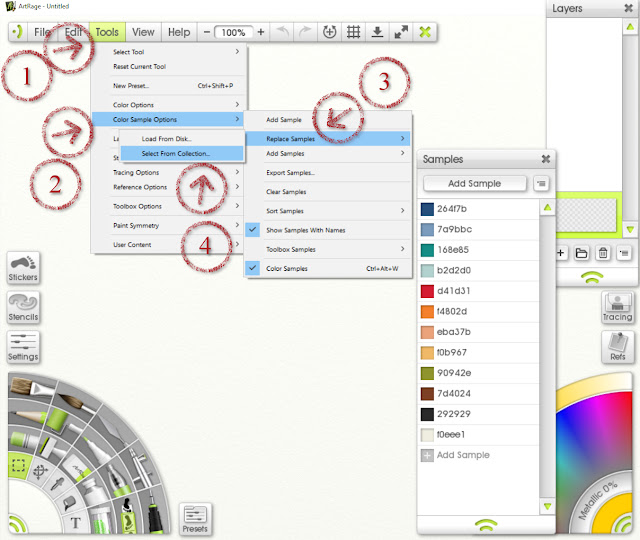Choose Clear Samples menu entry
640x540 pixels.
(x=328, y=192)
